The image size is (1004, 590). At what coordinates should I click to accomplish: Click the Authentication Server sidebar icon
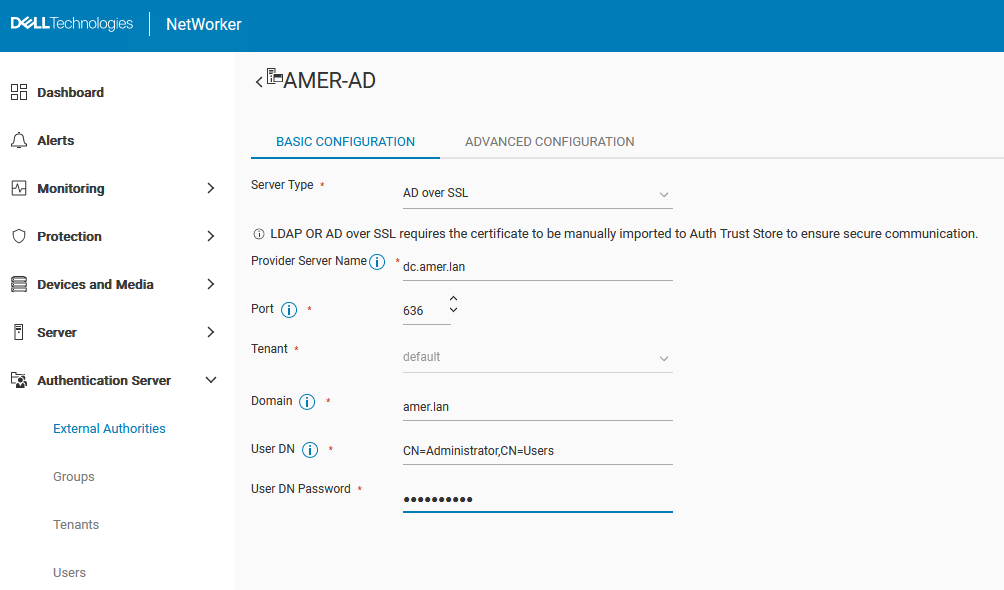click(18, 379)
